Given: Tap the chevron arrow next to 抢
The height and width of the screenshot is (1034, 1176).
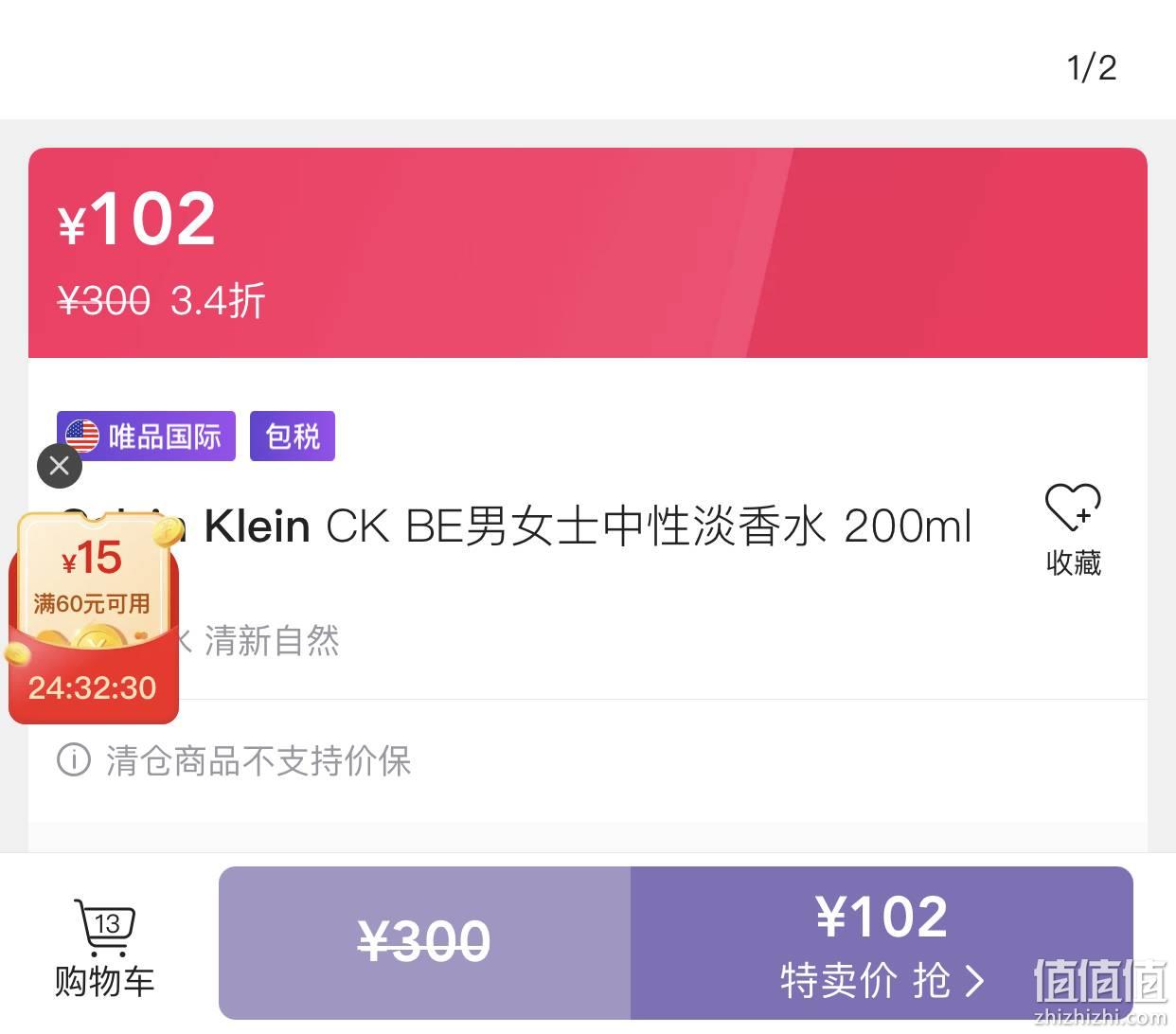Looking at the screenshot, I should click(974, 981).
